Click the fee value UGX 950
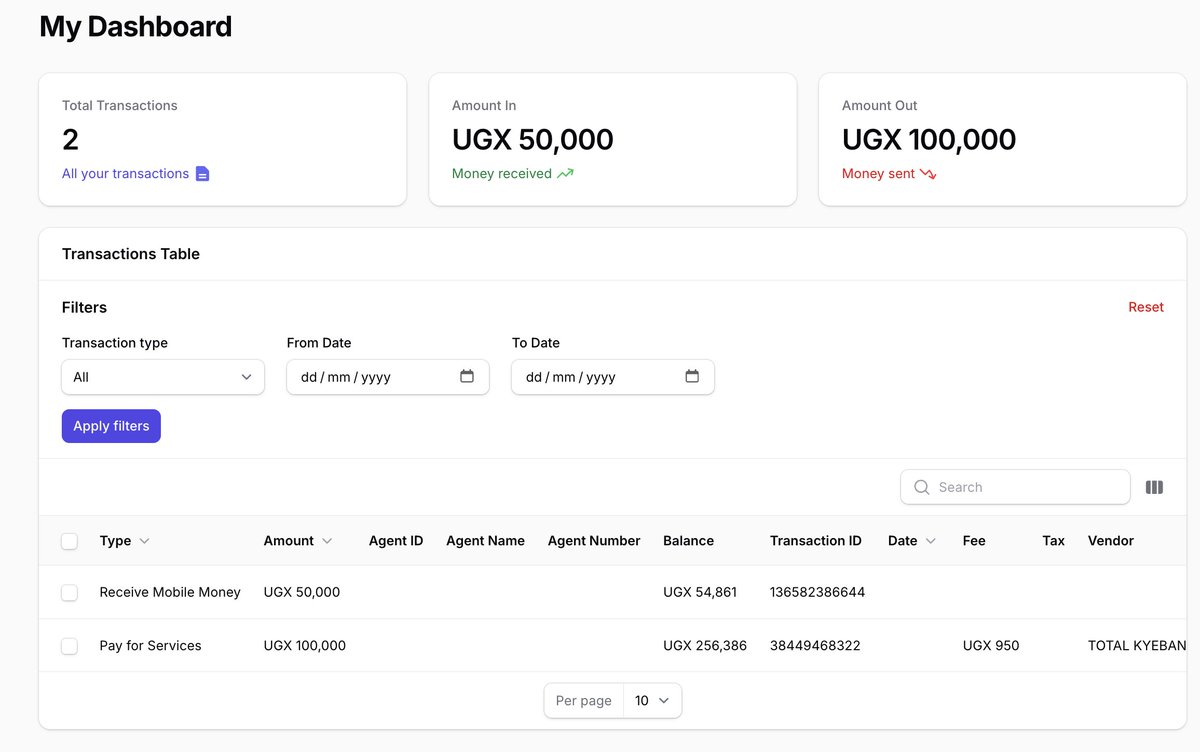This screenshot has height=752, width=1200. pos(991,646)
